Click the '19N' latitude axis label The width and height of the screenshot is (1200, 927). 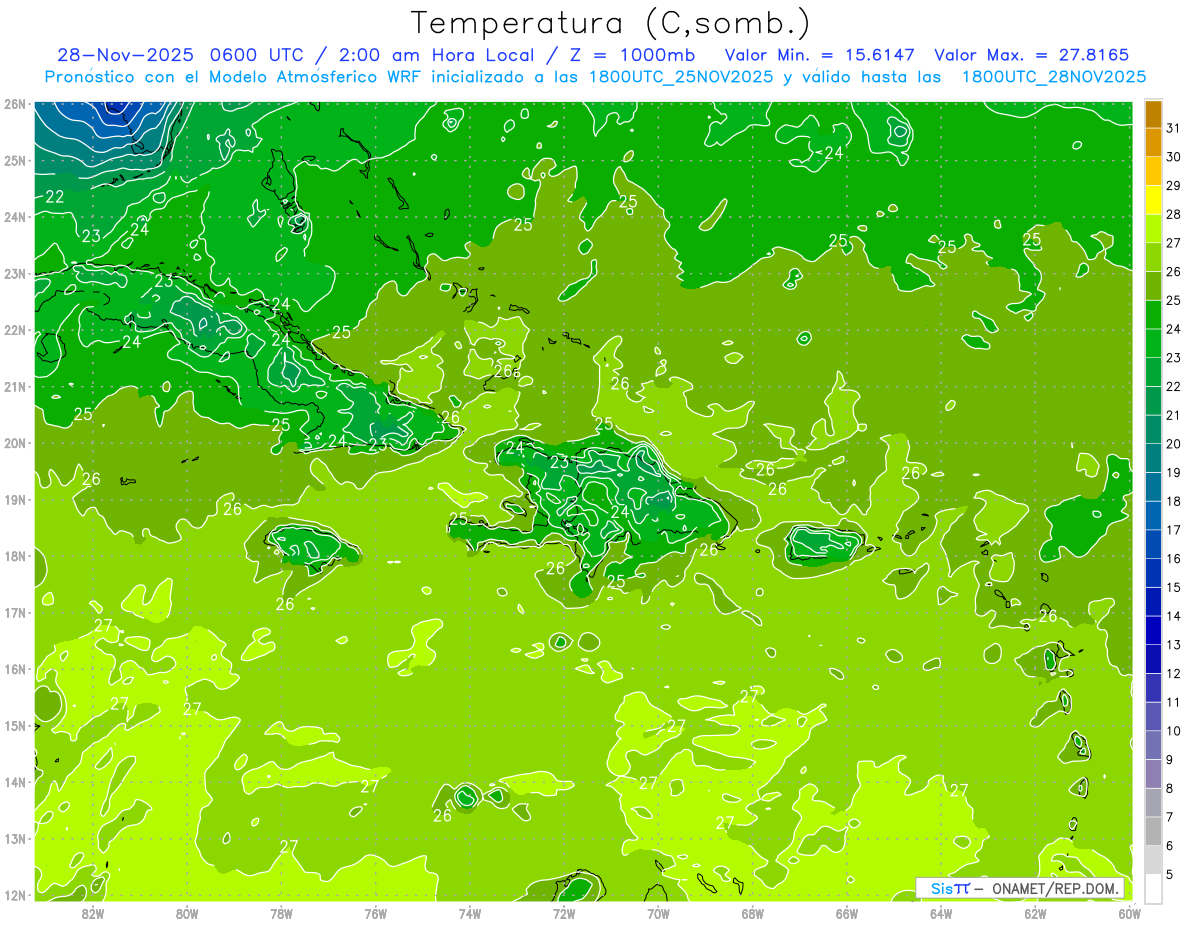[15, 499]
